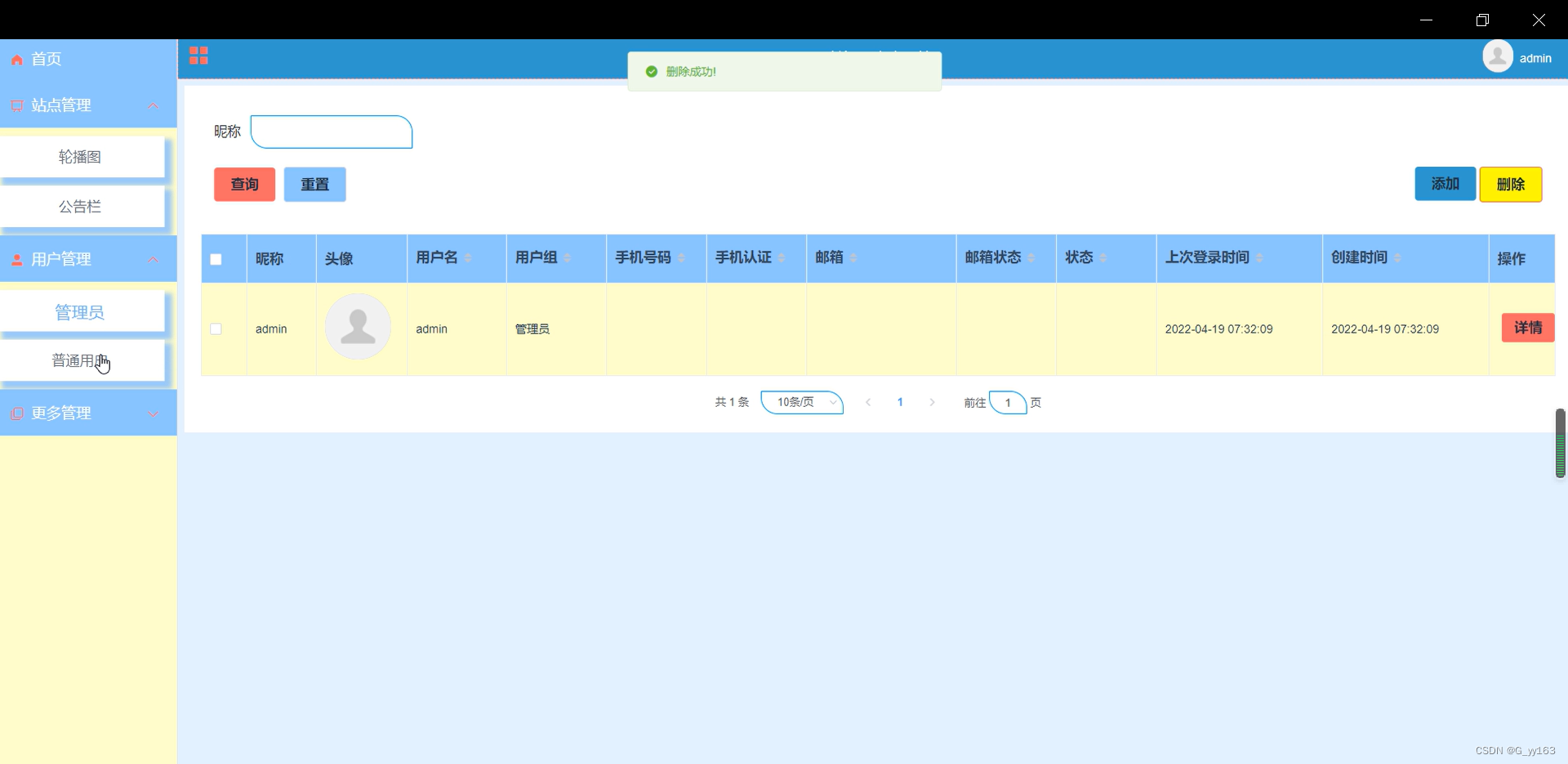Sort table by 手机认证 column arrows
The height and width of the screenshot is (764, 1568).
[x=782, y=257]
